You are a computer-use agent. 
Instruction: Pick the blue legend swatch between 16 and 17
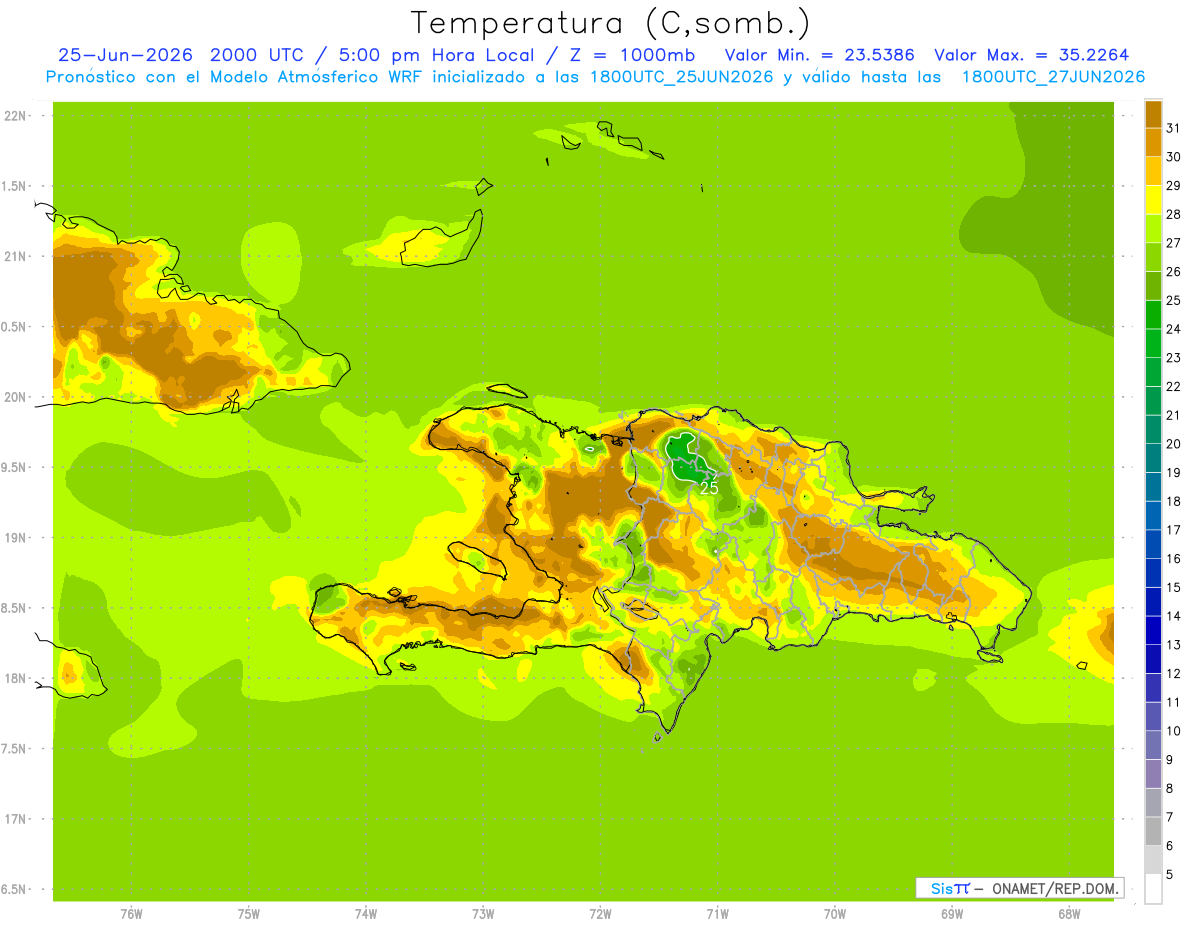tap(1153, 544)
